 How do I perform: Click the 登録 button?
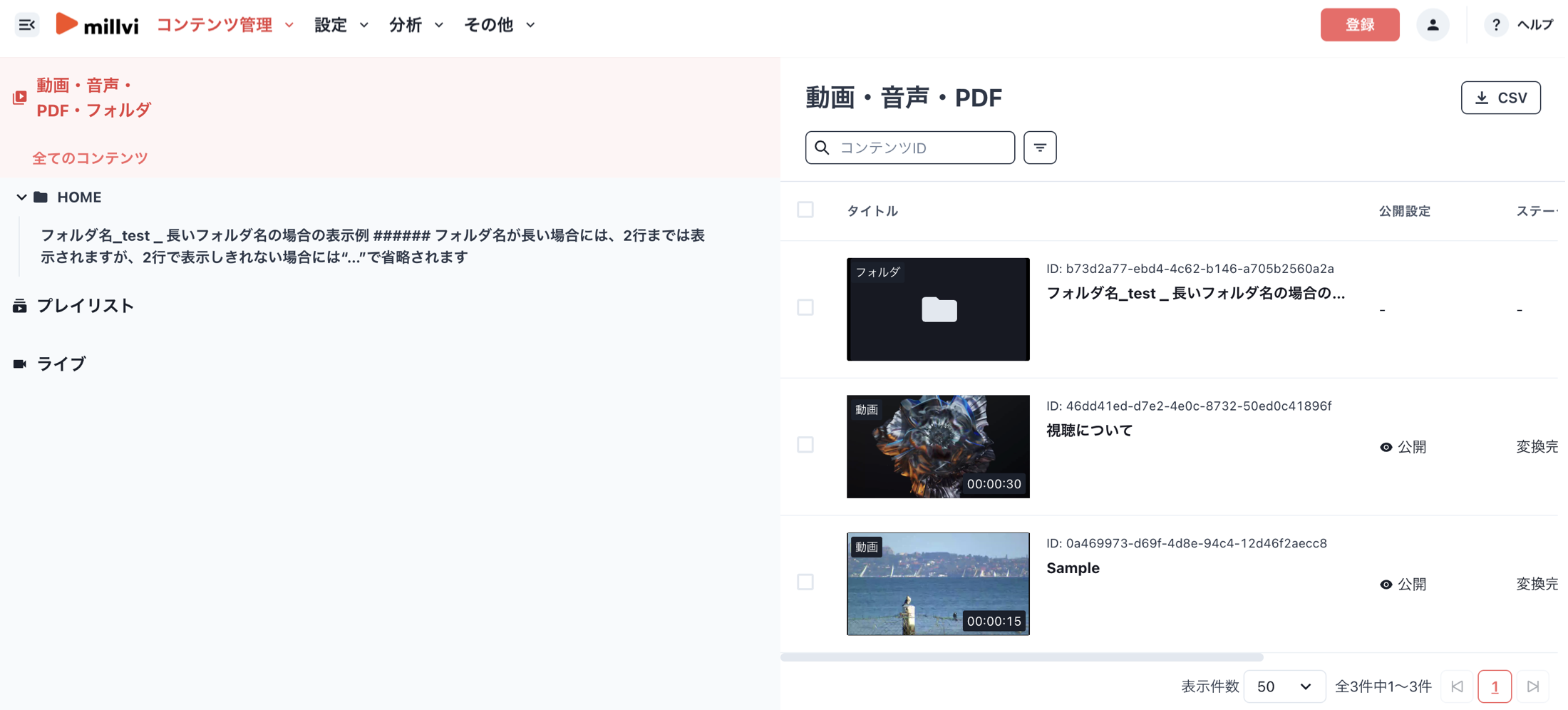[x=1360, y=25]
